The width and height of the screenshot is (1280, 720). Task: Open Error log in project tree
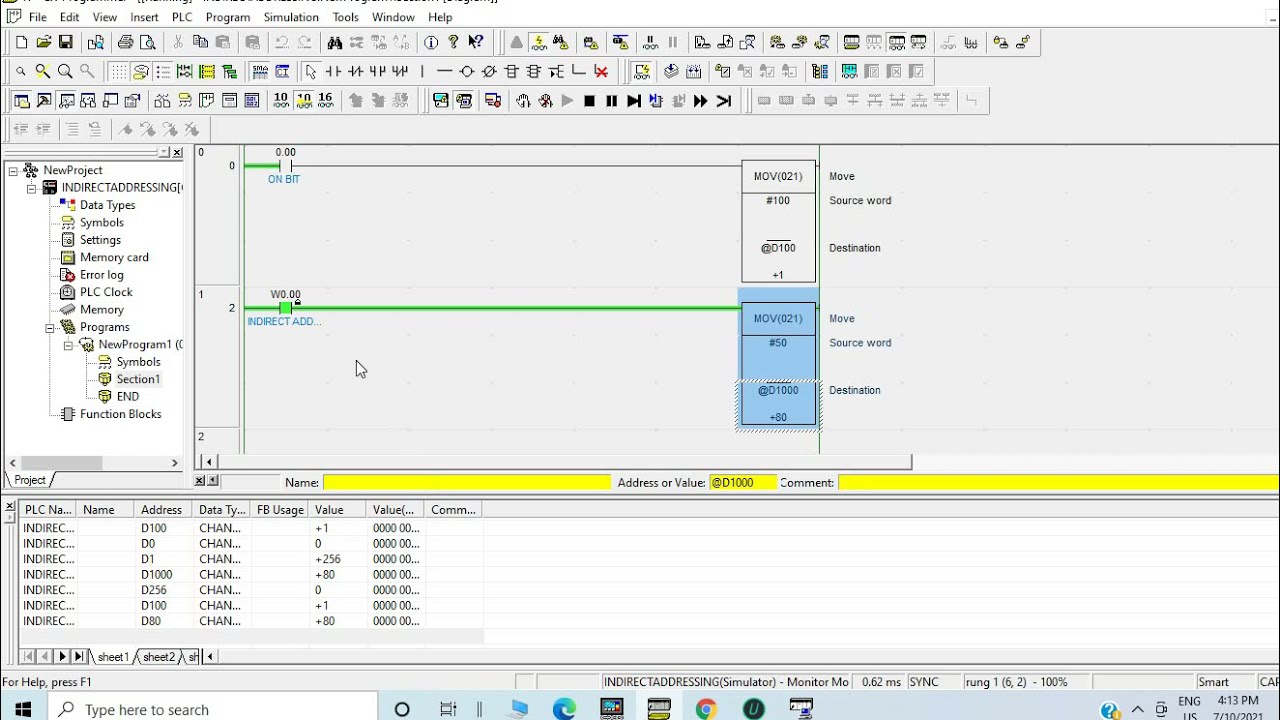click(101, 275)
